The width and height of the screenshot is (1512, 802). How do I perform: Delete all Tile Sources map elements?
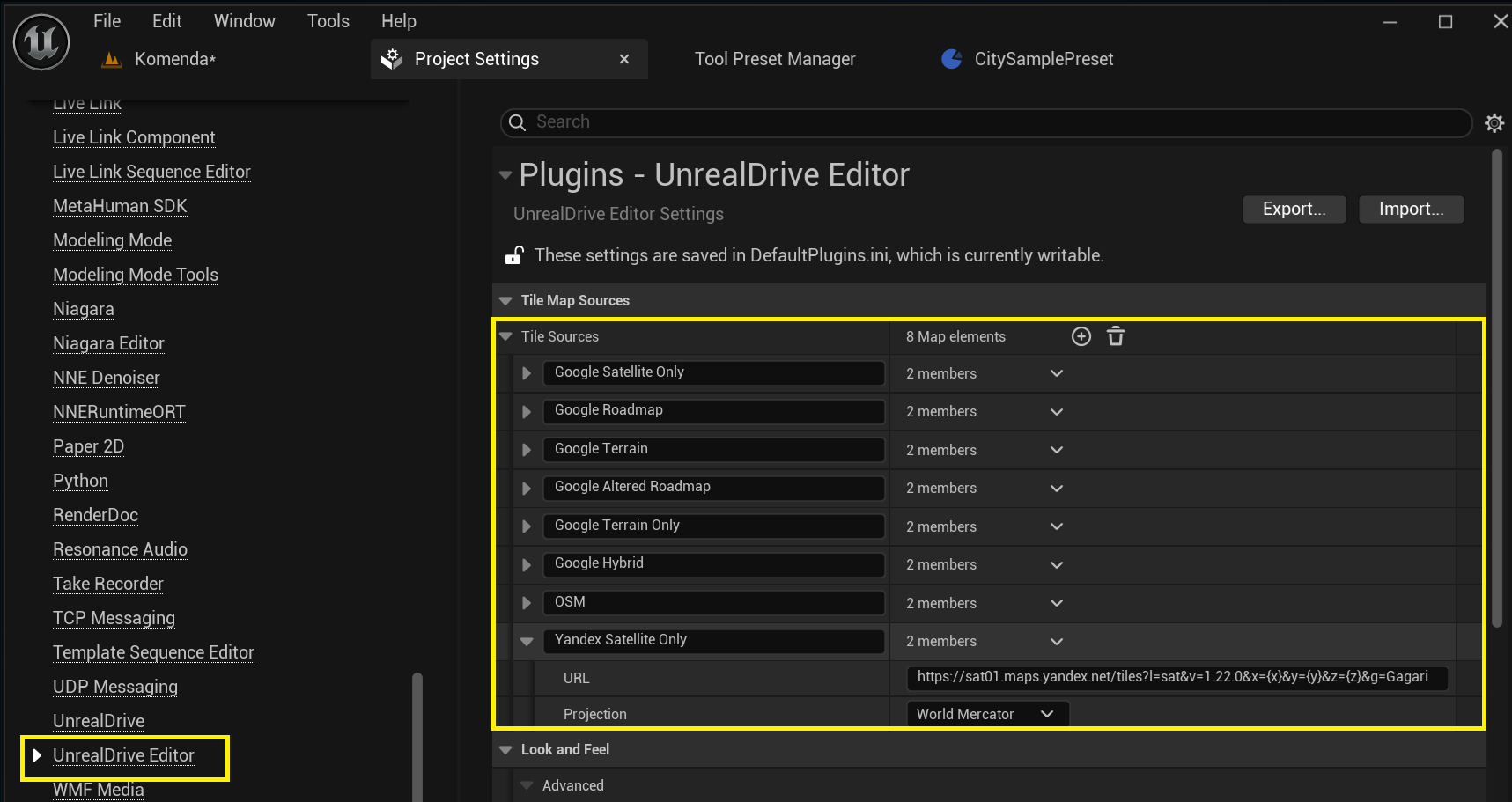(1116, 336)
